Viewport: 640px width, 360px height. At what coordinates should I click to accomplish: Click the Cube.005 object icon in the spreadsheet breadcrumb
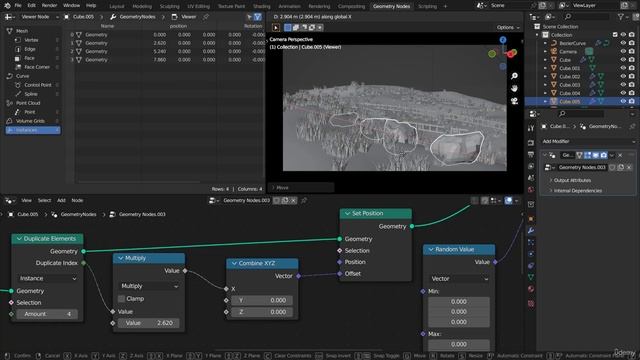[x=67, y=17]
